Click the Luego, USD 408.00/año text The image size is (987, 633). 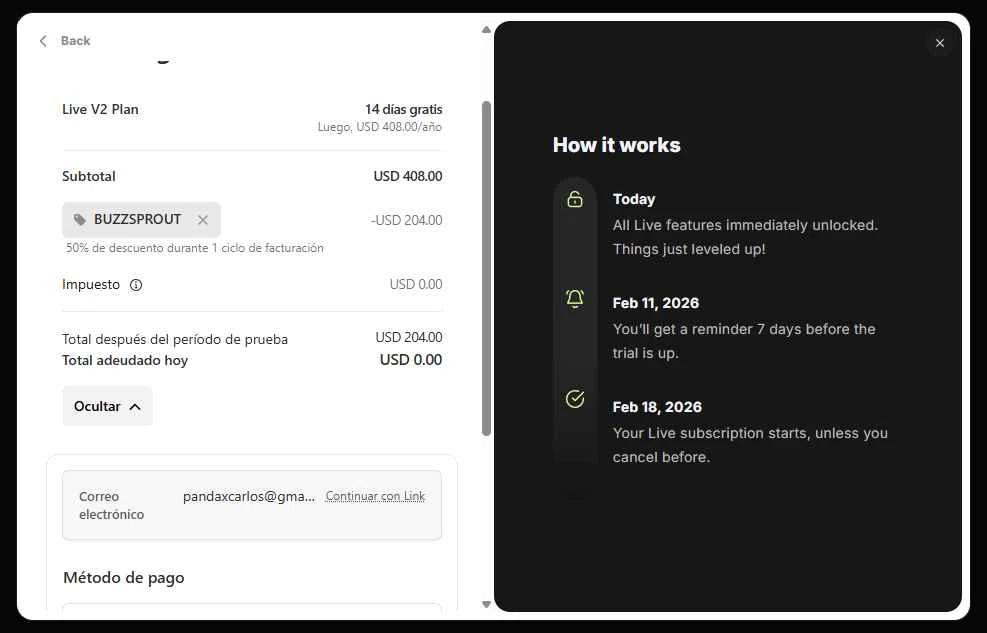[x=380, y=127]
